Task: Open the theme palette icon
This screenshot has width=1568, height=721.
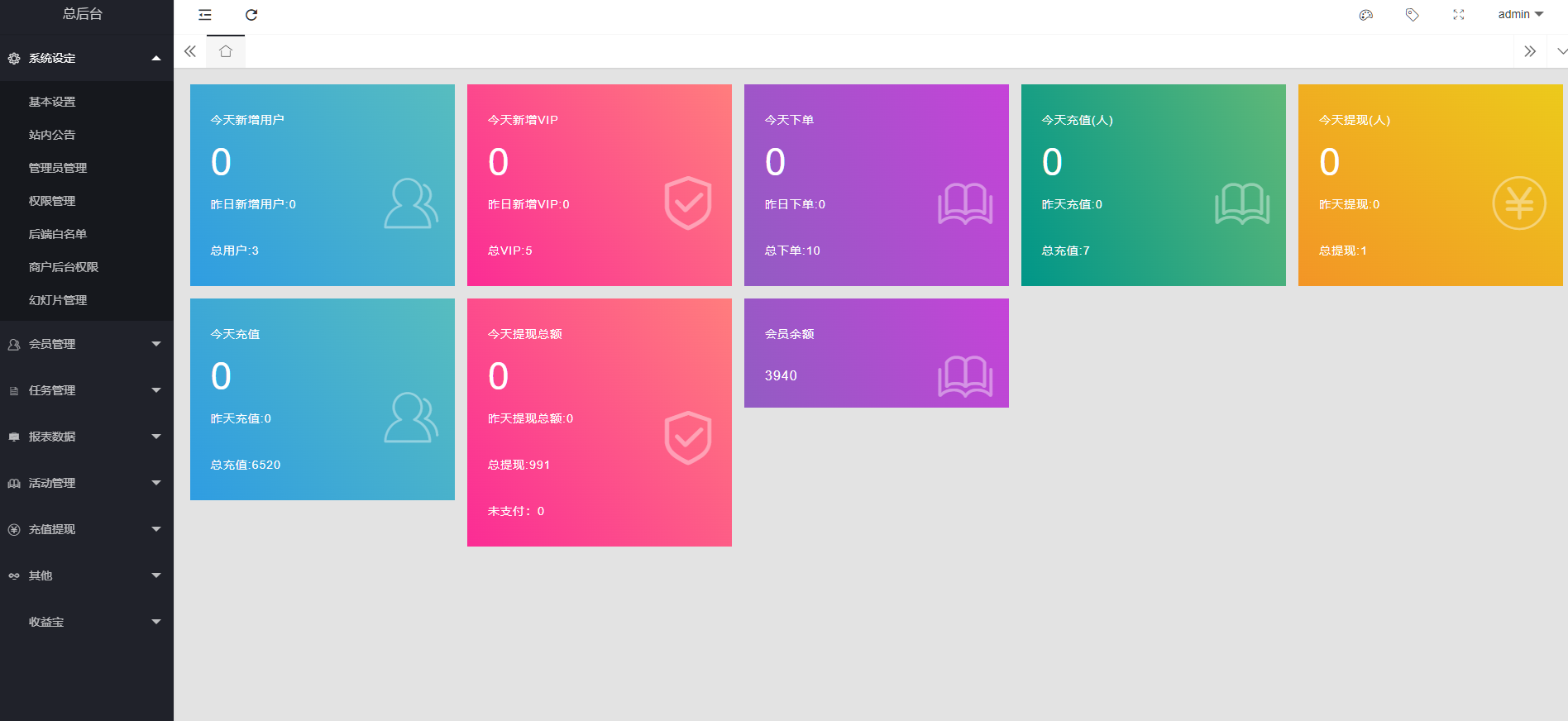Action: (1366, 15)
